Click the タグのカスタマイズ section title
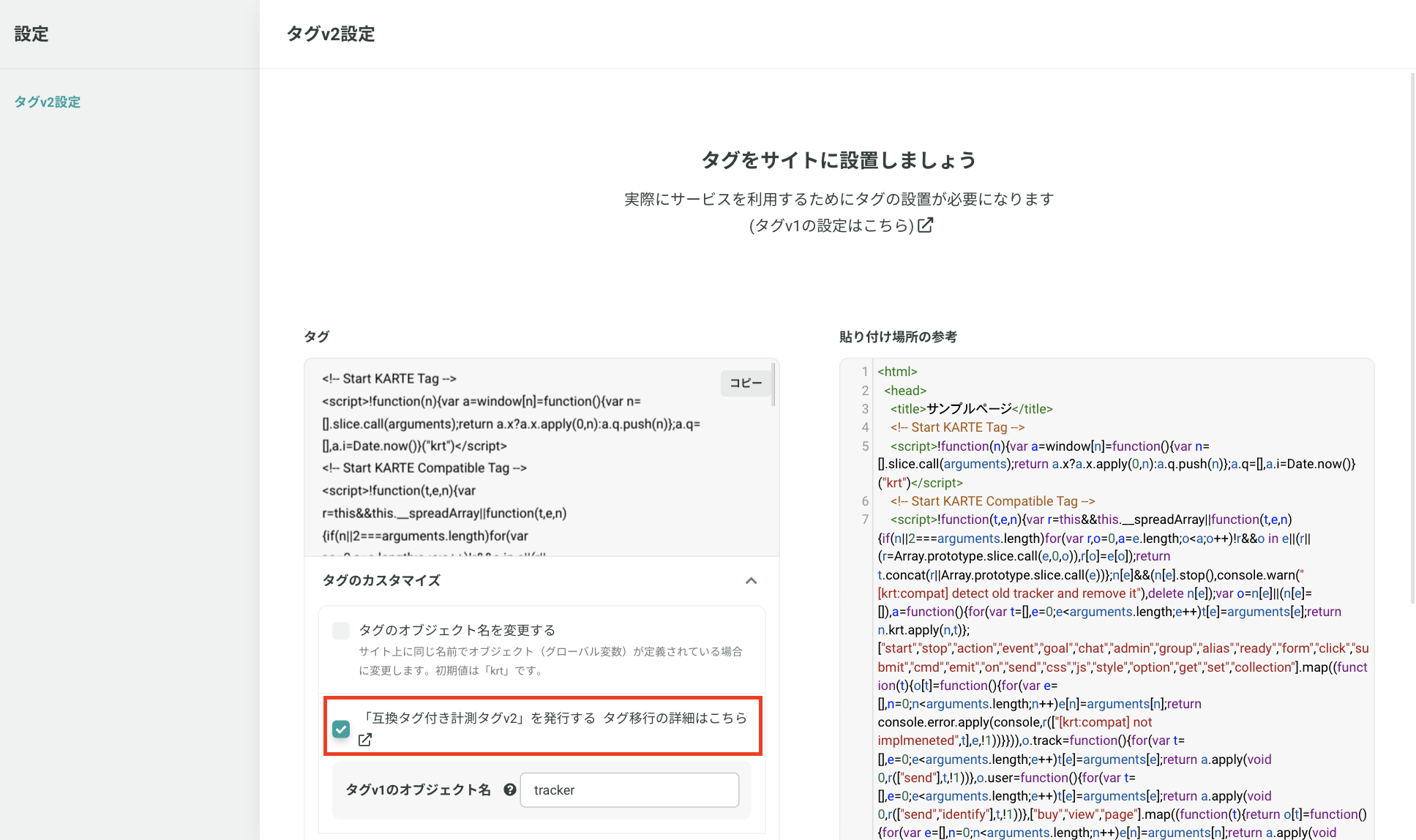1416x840 pixels. tap(381, 580)
